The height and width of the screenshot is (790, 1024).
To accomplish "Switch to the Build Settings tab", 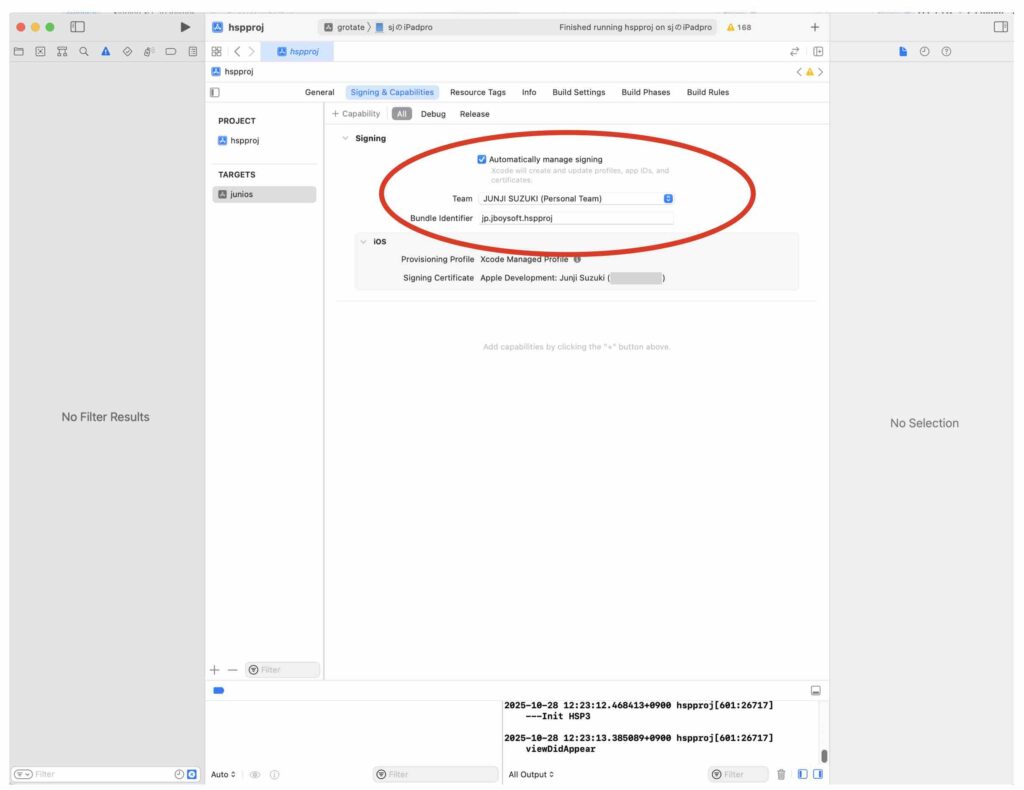I will pyautogui.click(x=578, y=92).
